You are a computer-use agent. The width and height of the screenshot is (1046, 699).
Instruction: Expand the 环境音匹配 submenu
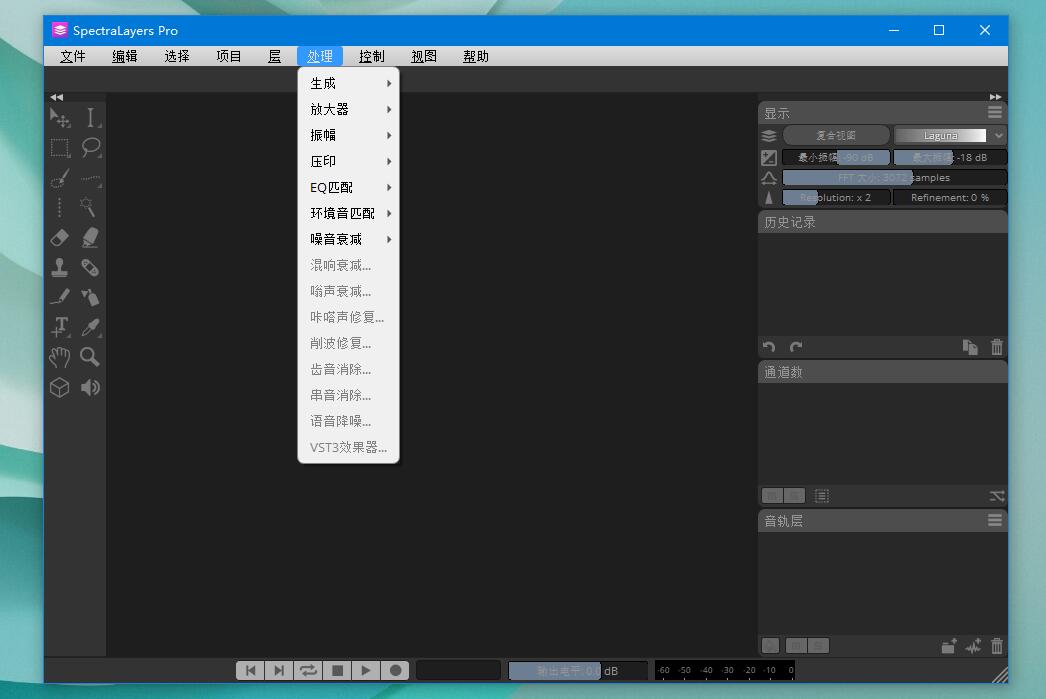click(348, 213)
